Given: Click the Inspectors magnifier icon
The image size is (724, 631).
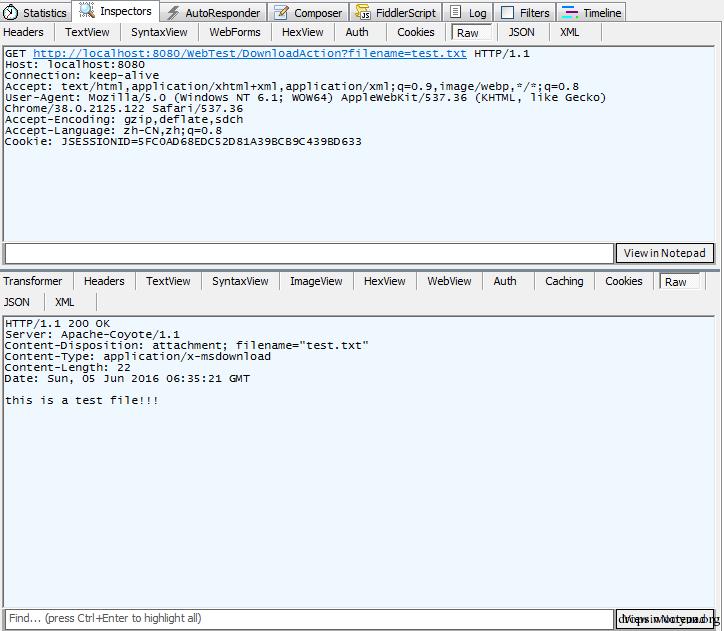Looking at the screenshot, I should coord(86,11).
